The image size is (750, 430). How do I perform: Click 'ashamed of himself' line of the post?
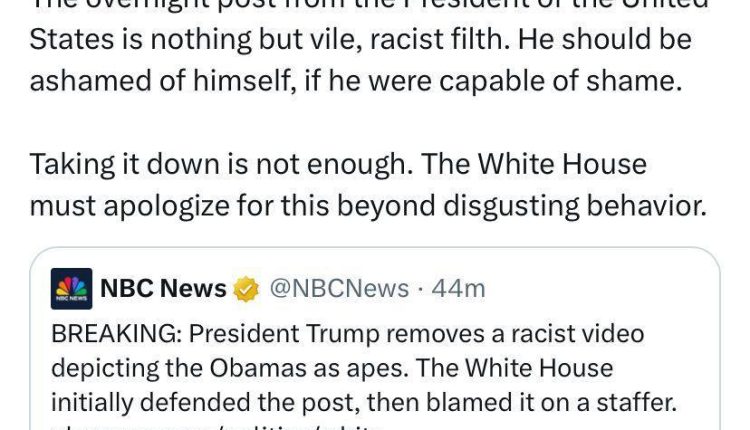[x=355, y=81]
